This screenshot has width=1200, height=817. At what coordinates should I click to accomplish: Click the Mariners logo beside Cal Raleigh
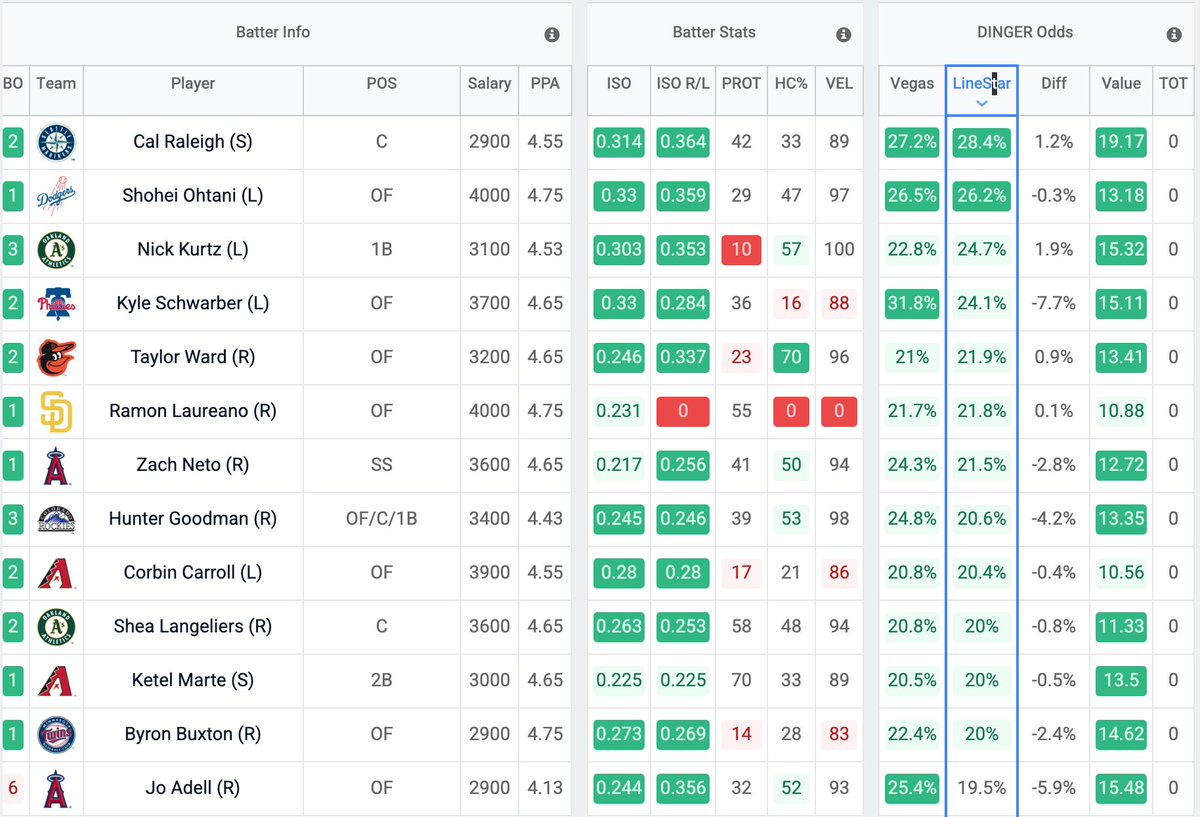tap(55, 142)
